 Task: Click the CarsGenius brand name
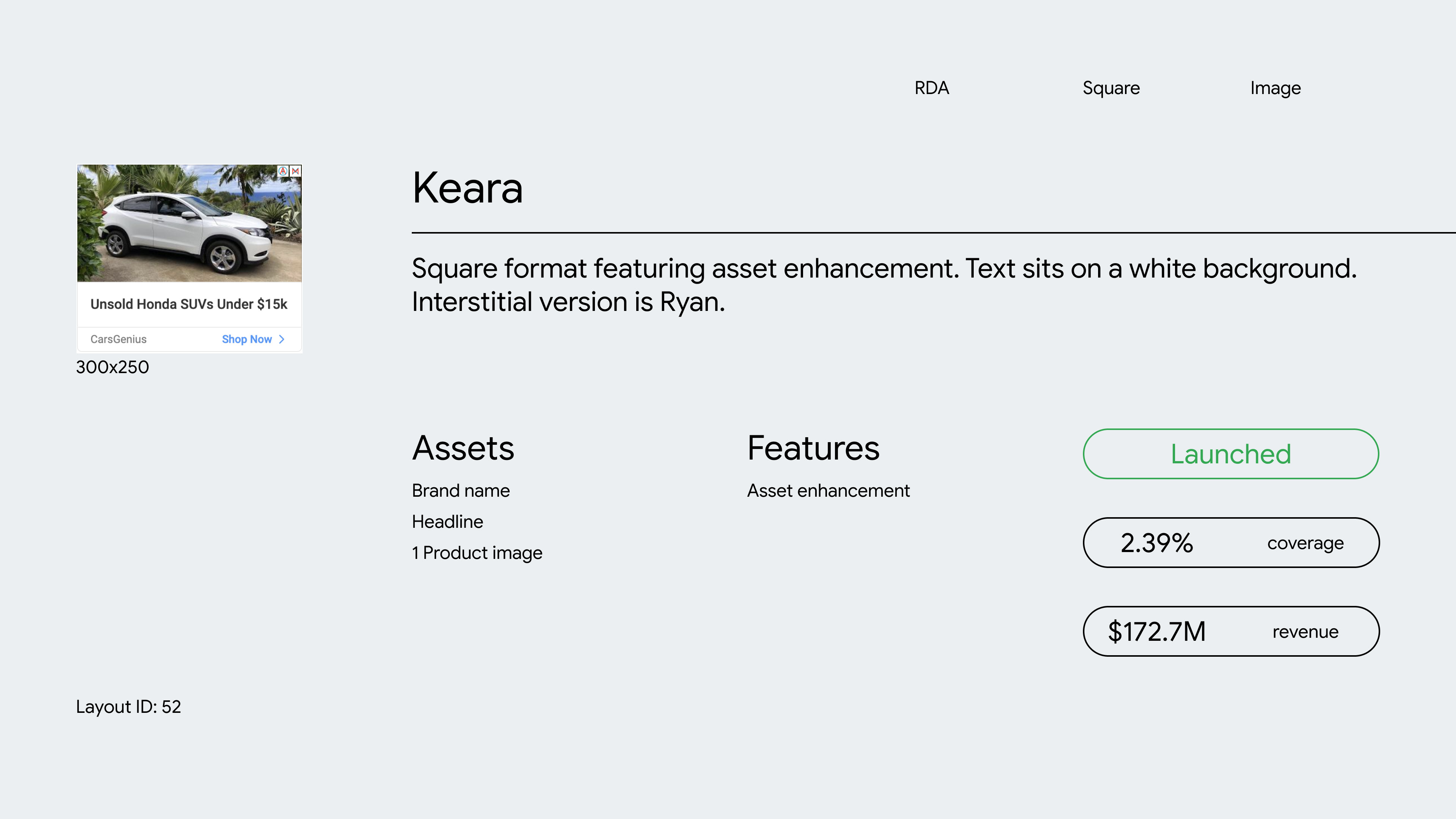(118, 339)
